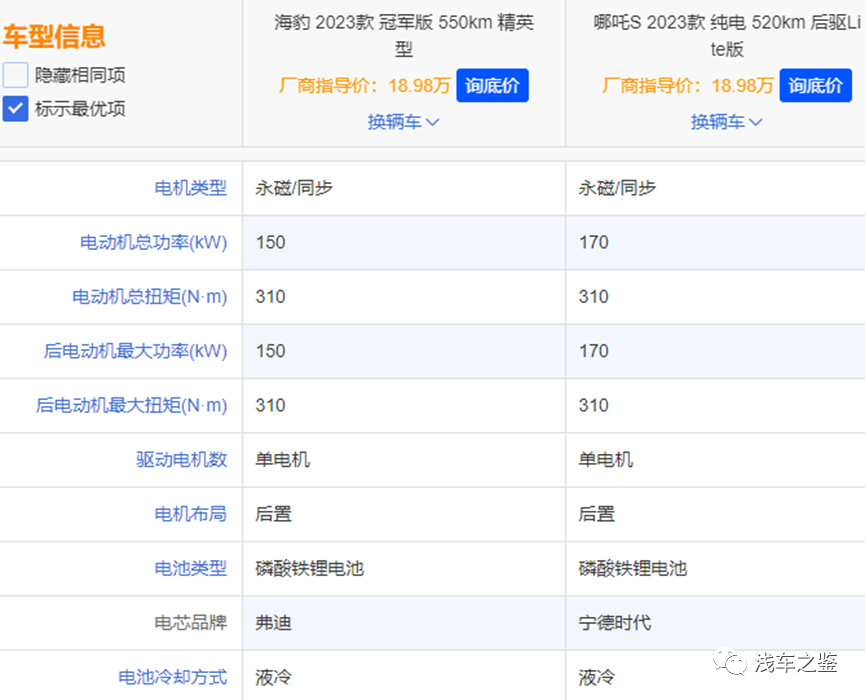Select 海豹 cooling method 液冷
The image size is (865, 700).
273,677
